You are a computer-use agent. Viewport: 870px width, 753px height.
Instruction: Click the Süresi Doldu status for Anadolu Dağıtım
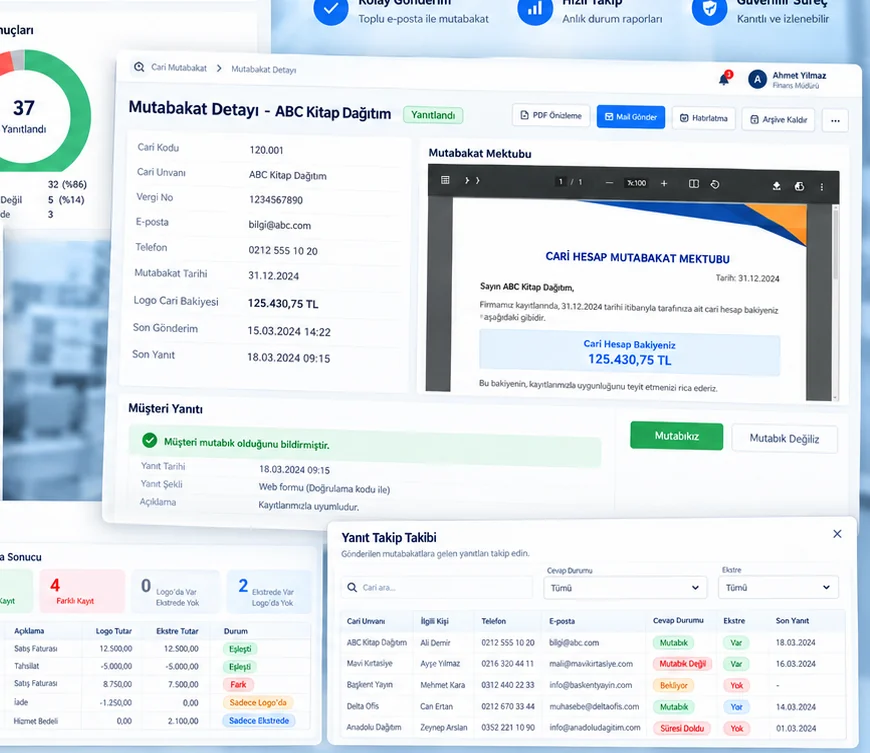click(682, 728)
